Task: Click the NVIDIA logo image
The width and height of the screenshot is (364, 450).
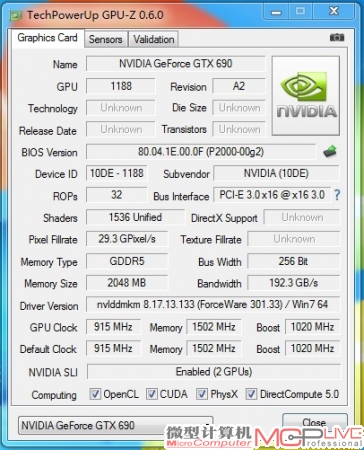Action: [x=306, y=96]
